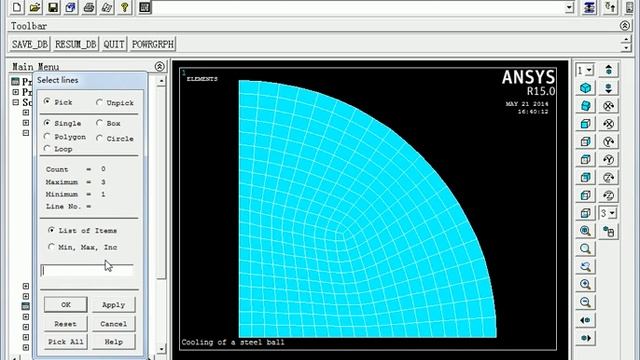The image size is (640, 360).
Task: Click the Fit View zoom icon
Action: [x=585, y=231]
